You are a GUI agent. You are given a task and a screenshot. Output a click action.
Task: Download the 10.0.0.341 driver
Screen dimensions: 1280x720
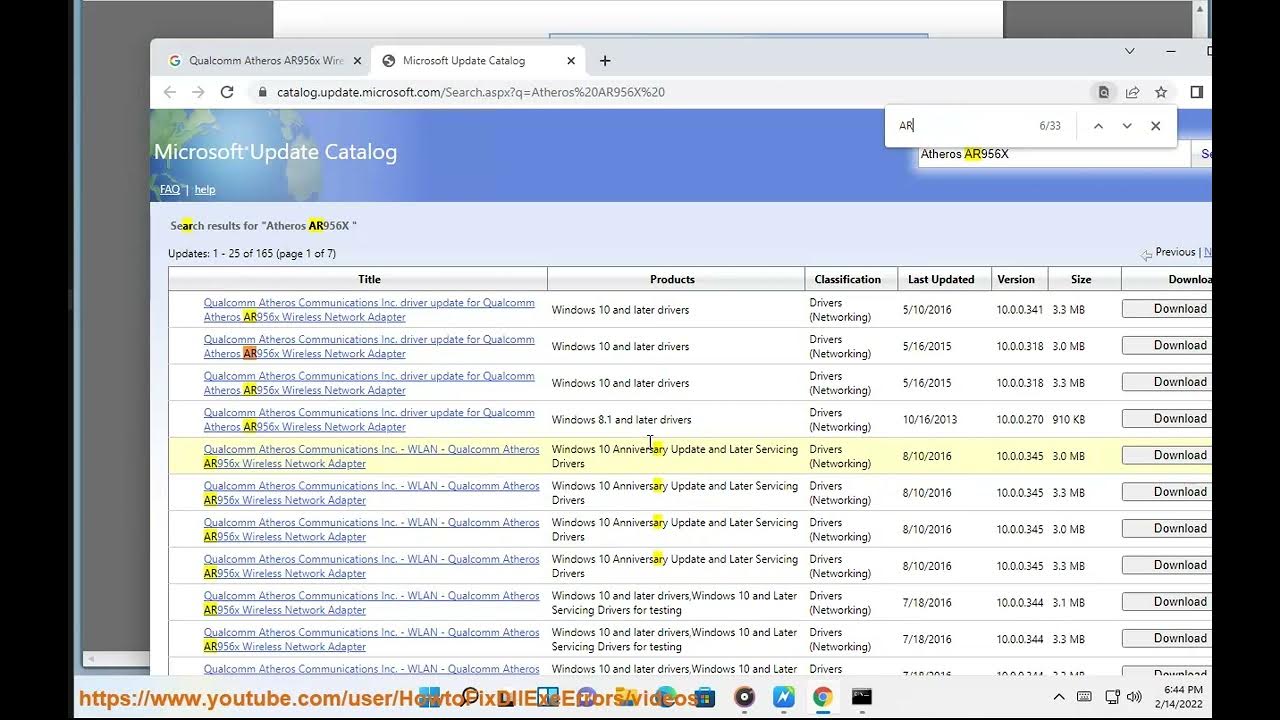(x=1166, y=309)
